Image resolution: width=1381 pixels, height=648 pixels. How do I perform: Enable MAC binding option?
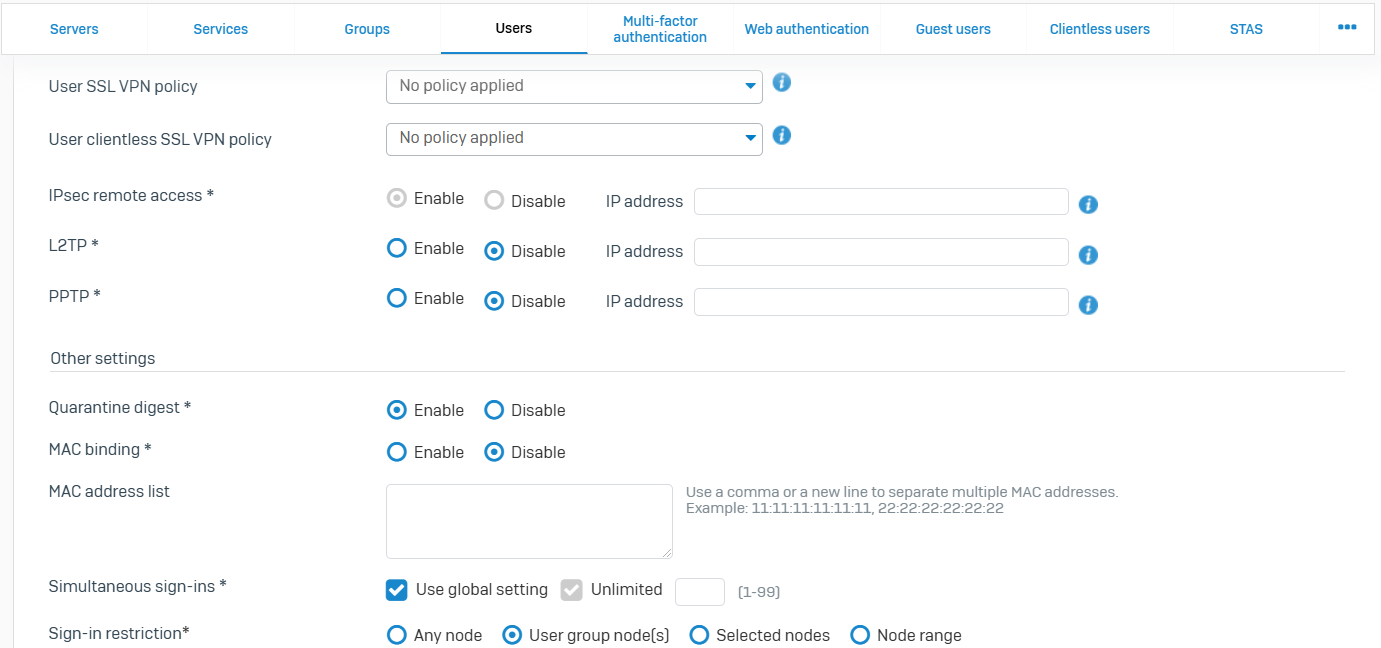(x=397, y=452)
